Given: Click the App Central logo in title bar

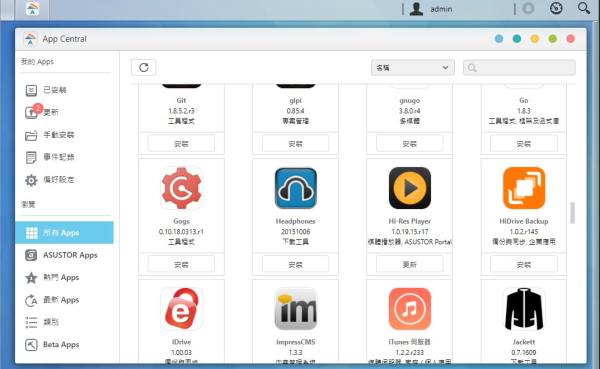Looking at the screenshot, I should 30,39.
